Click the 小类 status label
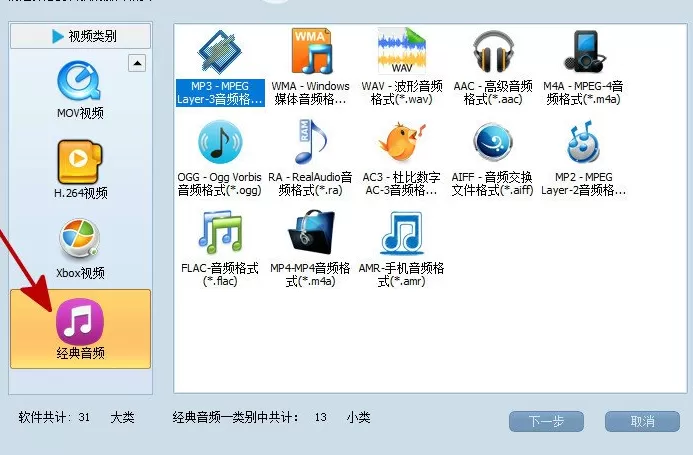The image size is (693, 455). coord(358,417)
